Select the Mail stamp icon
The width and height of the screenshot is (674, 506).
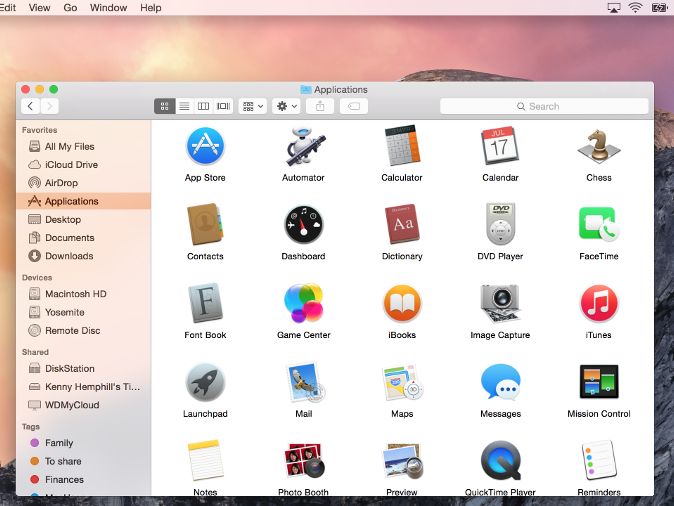click(305, 382)
